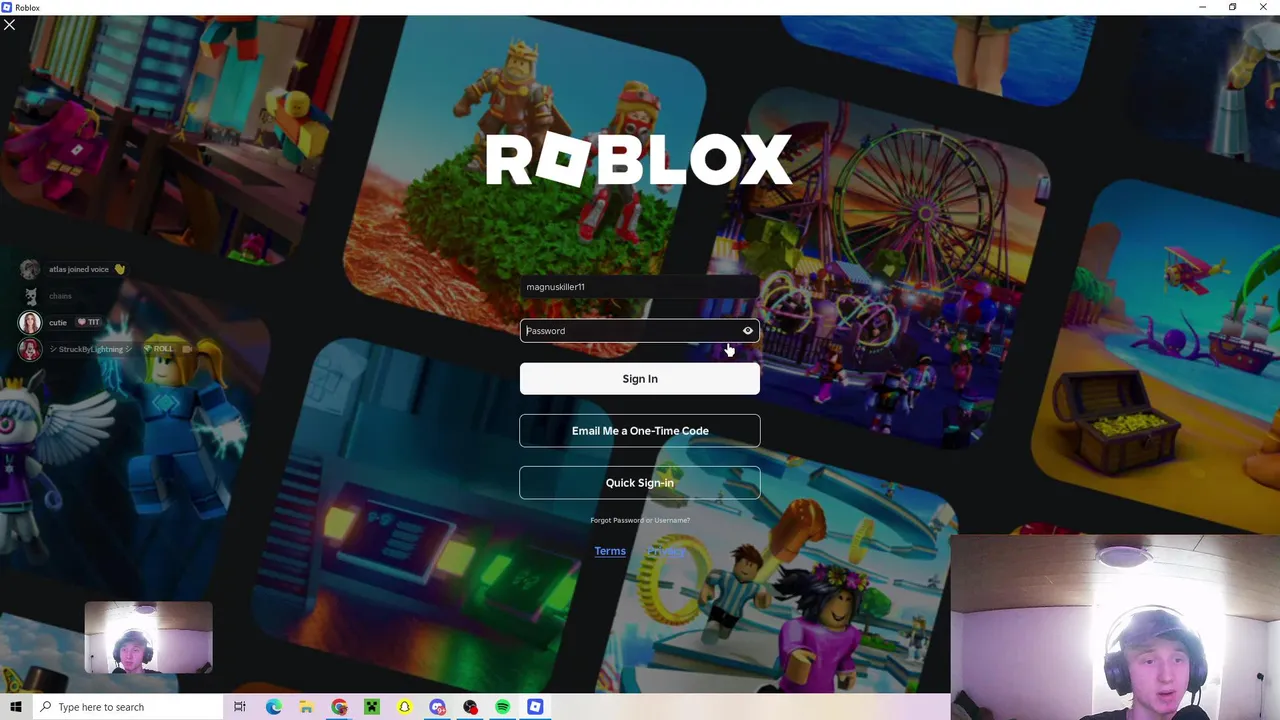Launch Microsoft Edge from taskbar
This screenshot has width=1280, height=720.
click(x=273, y=707)
